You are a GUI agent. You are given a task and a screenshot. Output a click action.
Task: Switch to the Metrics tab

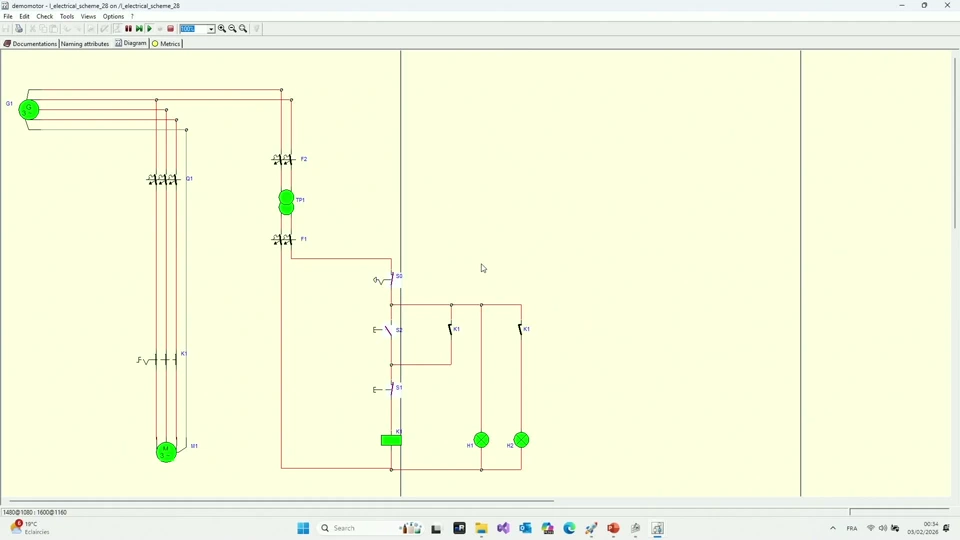point(166,43)
